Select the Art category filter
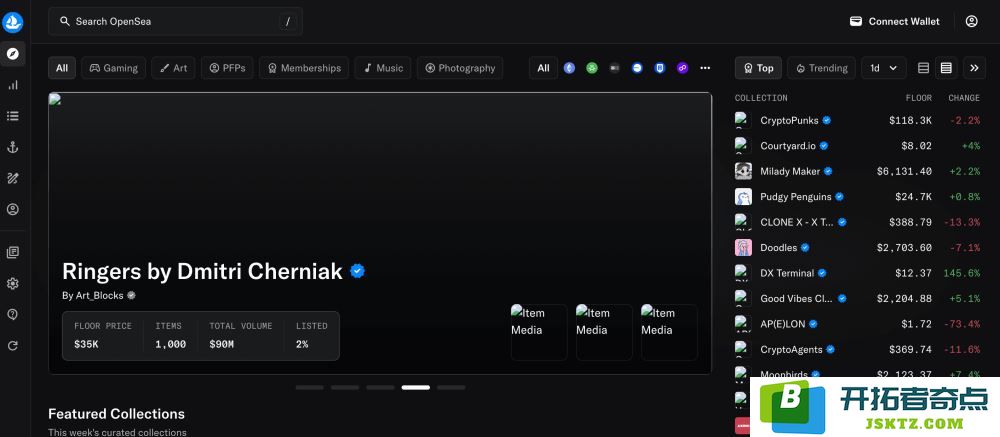The image size is (1000, 437). pos(173,68)
